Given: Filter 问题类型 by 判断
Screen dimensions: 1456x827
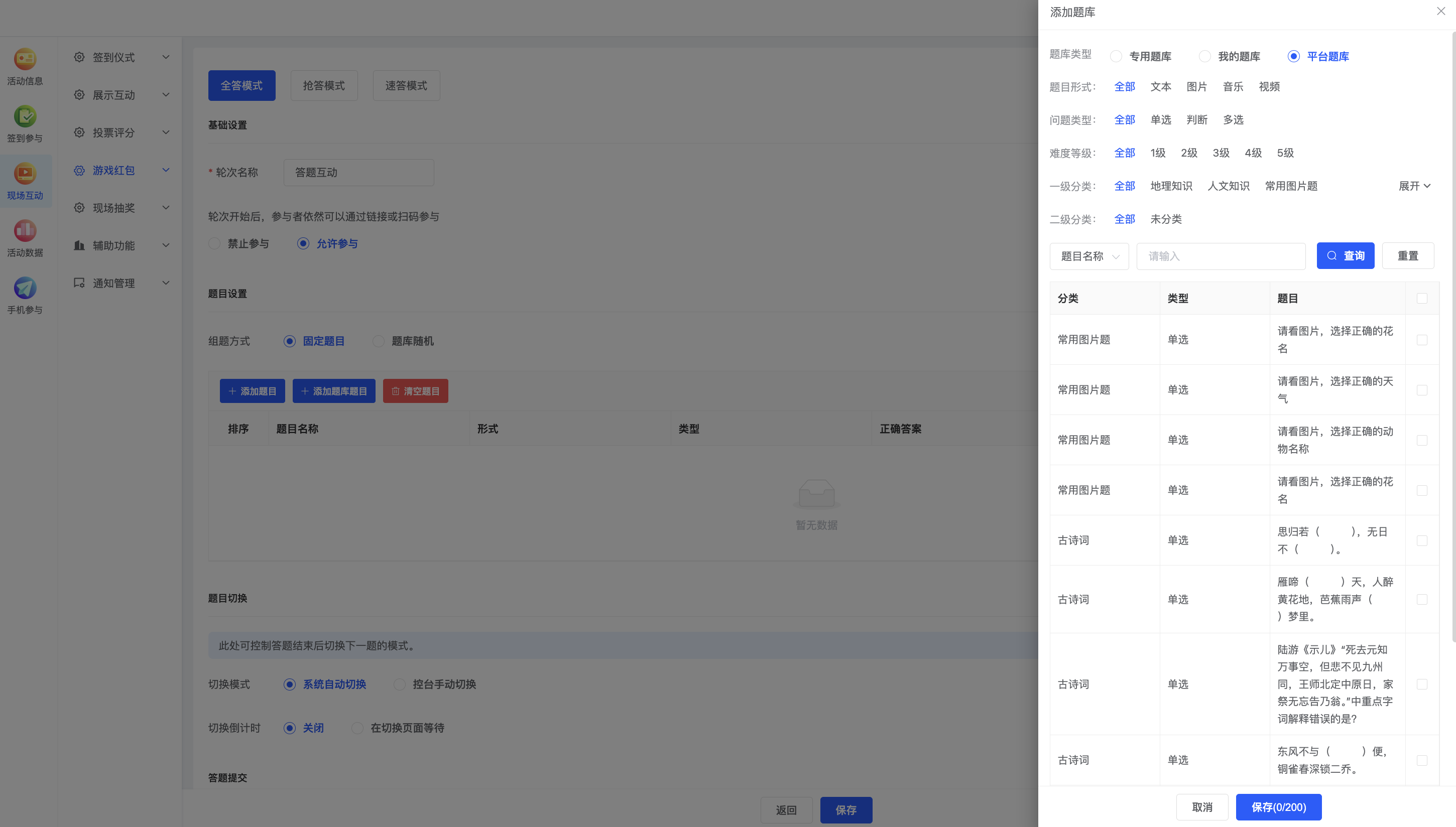Looking at the screenshot, I should point(1197,120).
